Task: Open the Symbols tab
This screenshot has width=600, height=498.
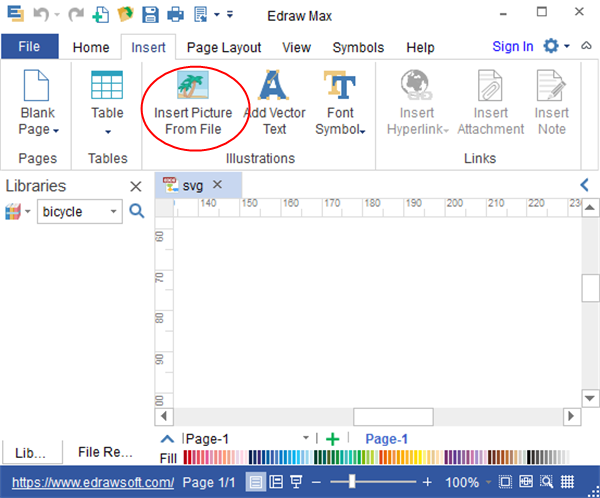Action: pyautogui.click(x=358, y=47)
